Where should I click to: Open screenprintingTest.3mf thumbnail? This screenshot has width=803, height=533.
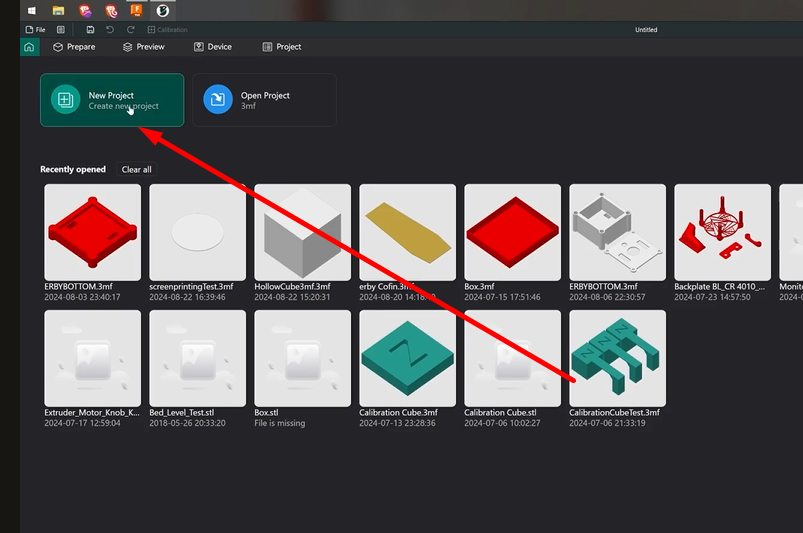tap(198, 232)
